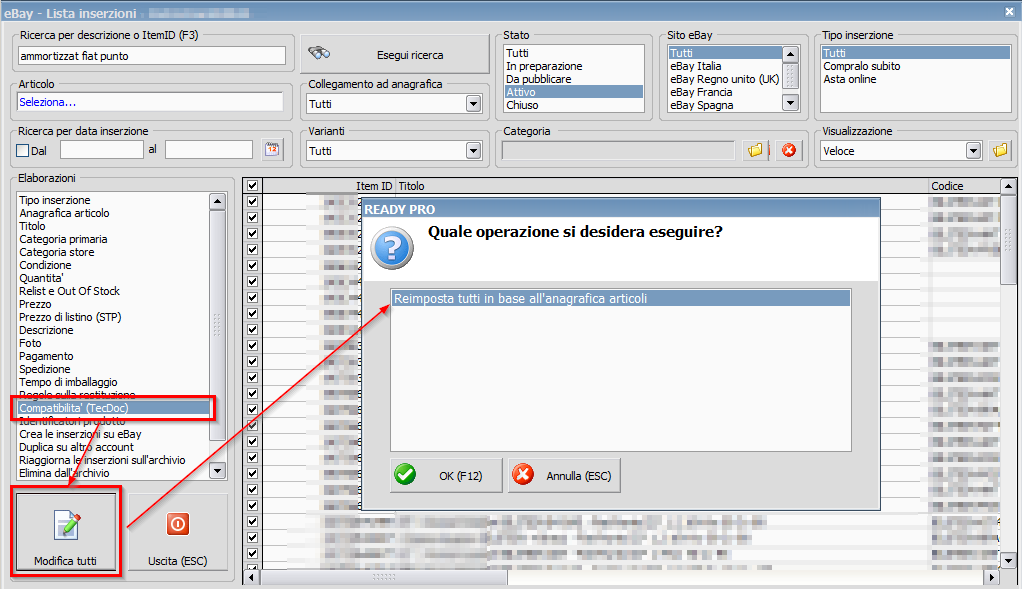1022x589 pixels.
Task: Select Prezzo di listino (STP)
Action: pyautogui.click(x=113, y=317)
